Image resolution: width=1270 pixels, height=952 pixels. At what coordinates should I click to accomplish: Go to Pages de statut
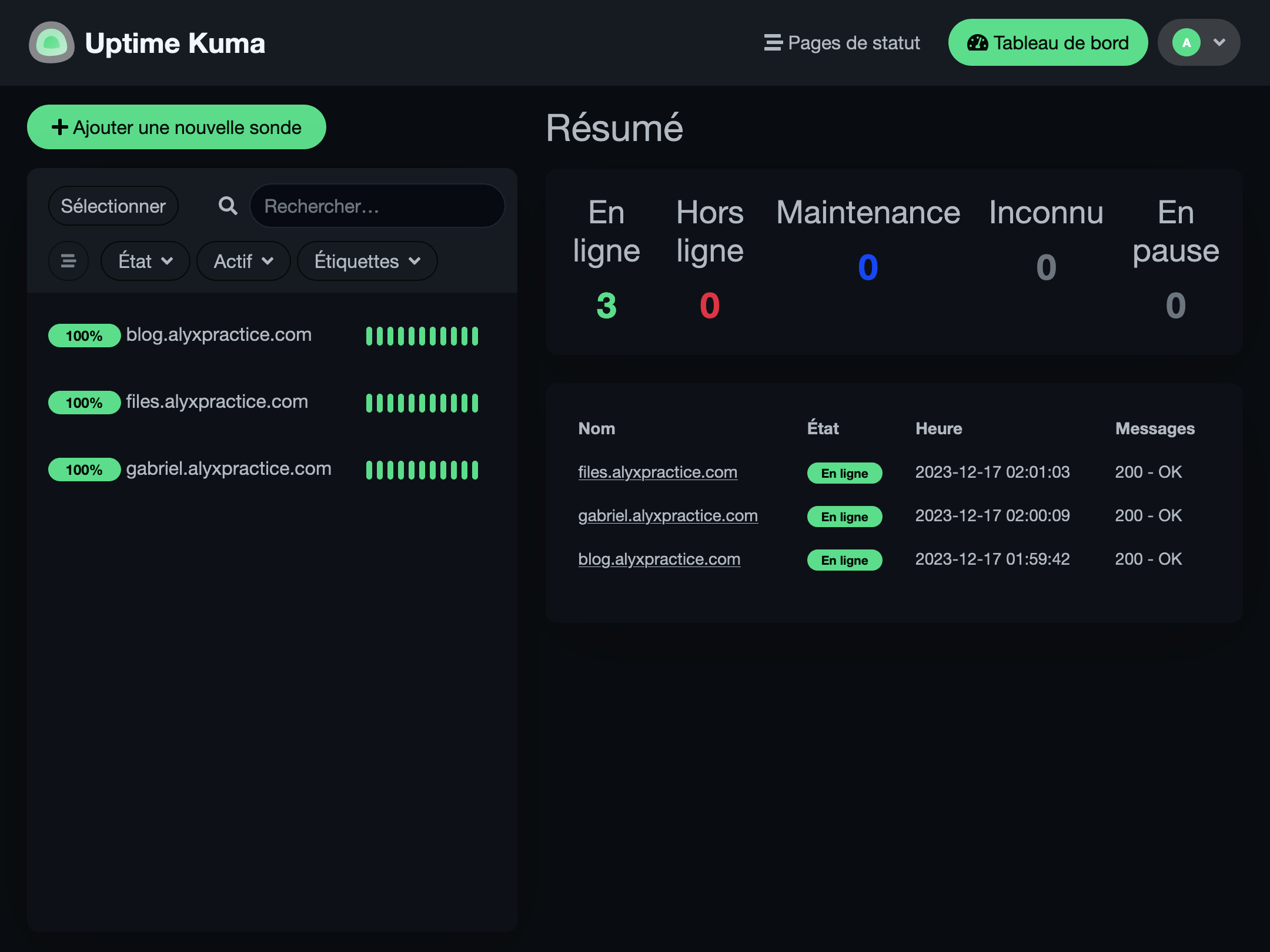(842, 42)
